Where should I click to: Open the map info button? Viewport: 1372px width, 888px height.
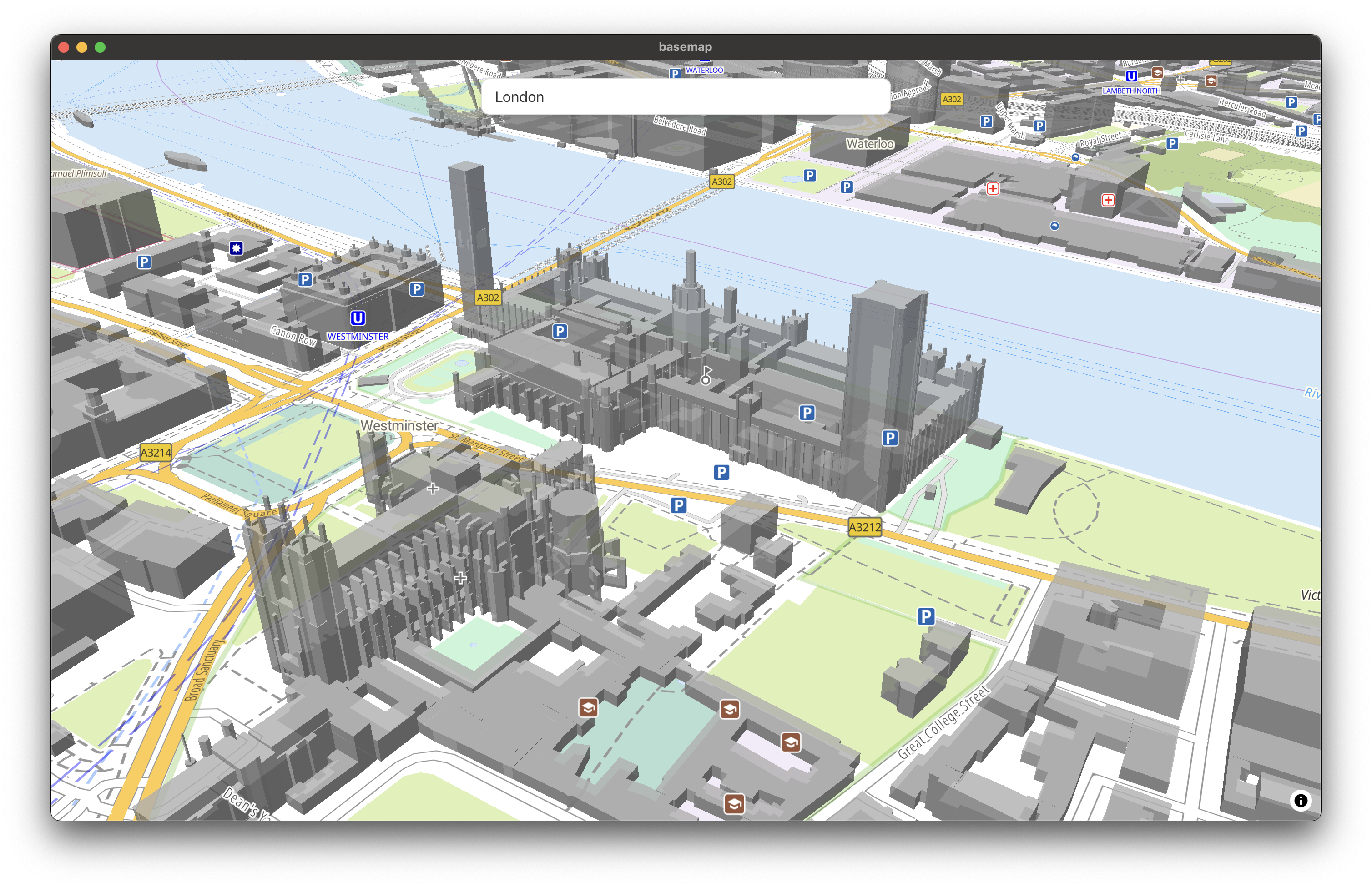click(1301, 800)
